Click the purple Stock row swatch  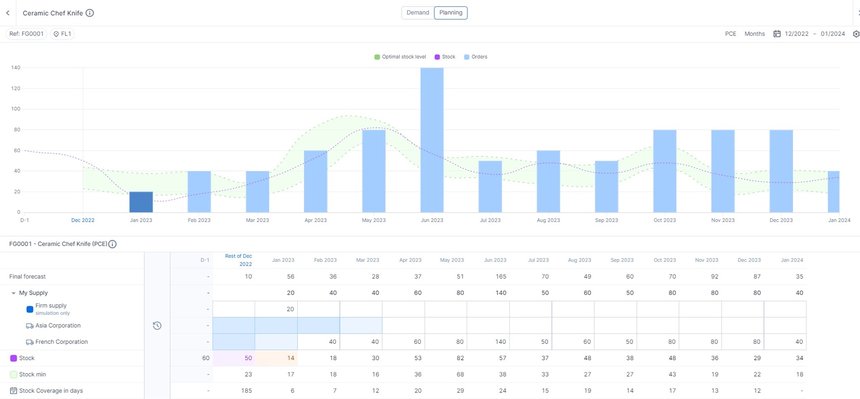[13, 358]
